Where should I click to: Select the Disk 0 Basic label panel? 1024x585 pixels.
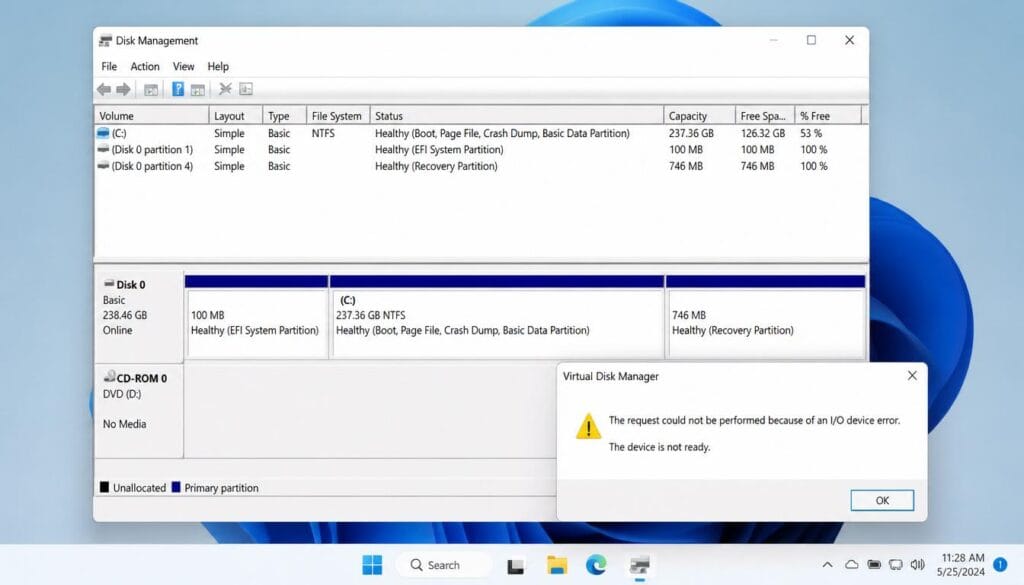click(x=139, y=315)
